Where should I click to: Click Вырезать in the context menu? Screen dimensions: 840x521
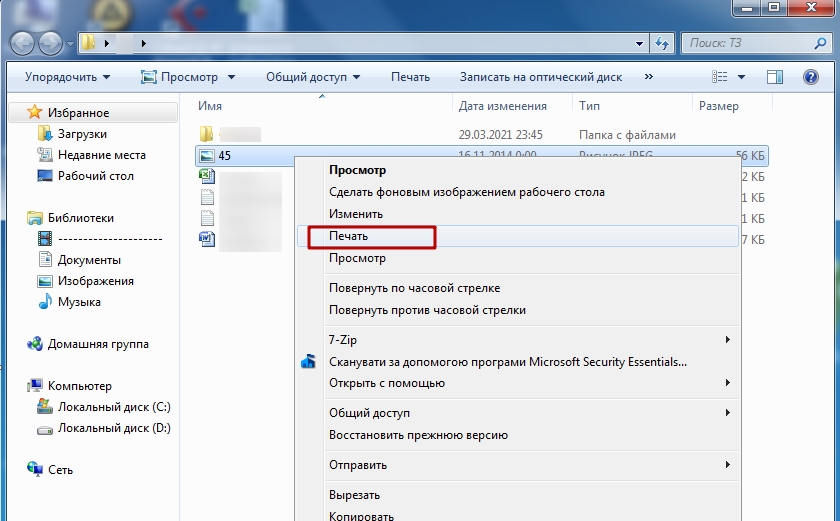point(354,495)
